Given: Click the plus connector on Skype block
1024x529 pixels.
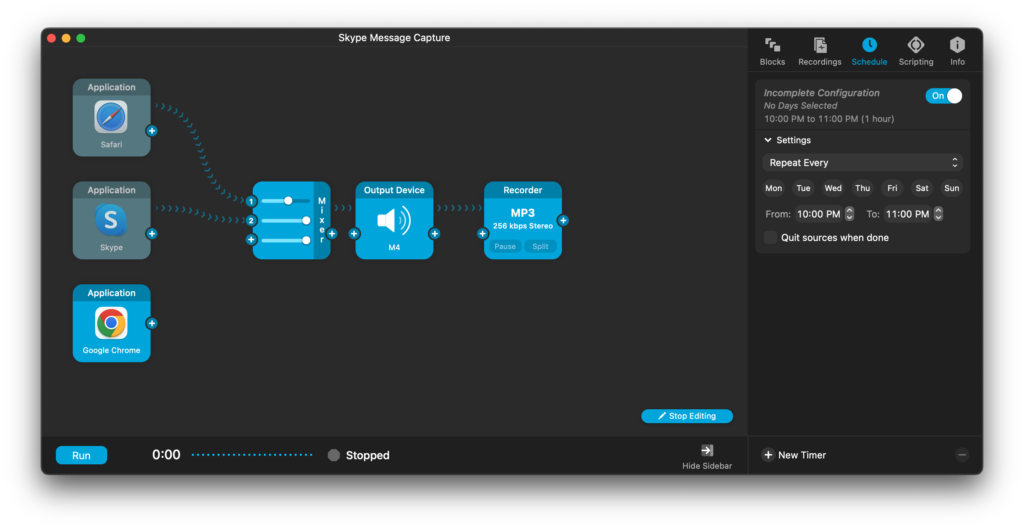Looking at the screenshot, I should [152, 234].
